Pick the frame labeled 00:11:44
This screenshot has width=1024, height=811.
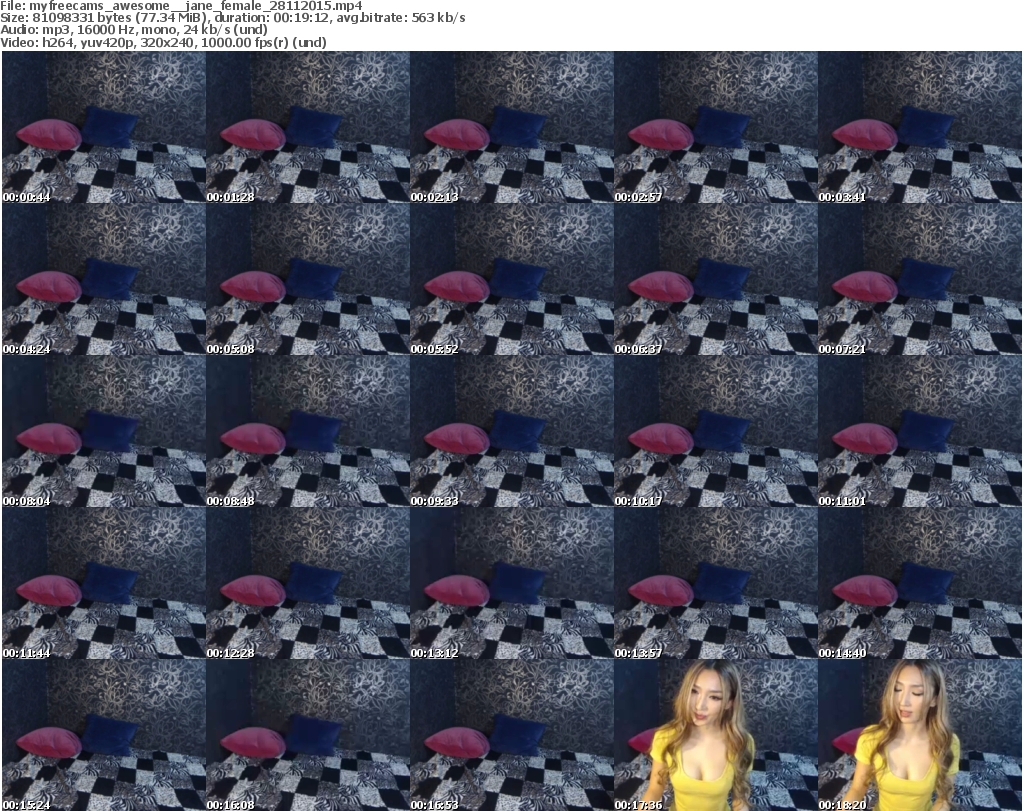(x=104, y=584)
